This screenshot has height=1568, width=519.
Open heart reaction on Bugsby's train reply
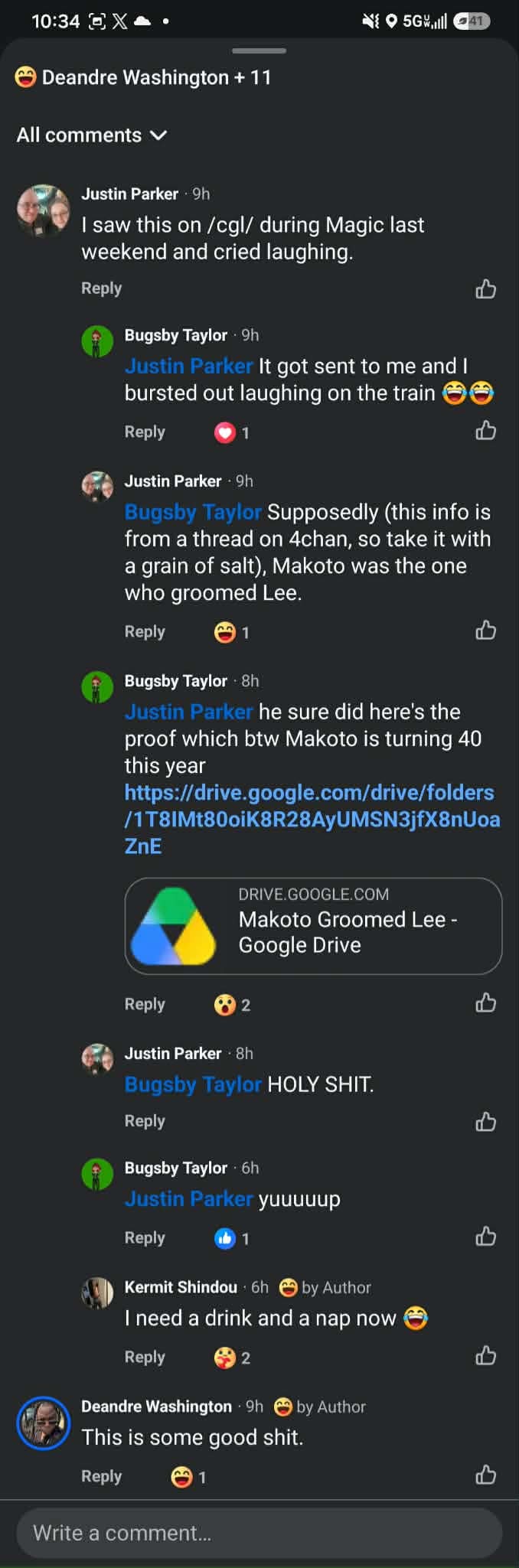[x=231, y=432]
